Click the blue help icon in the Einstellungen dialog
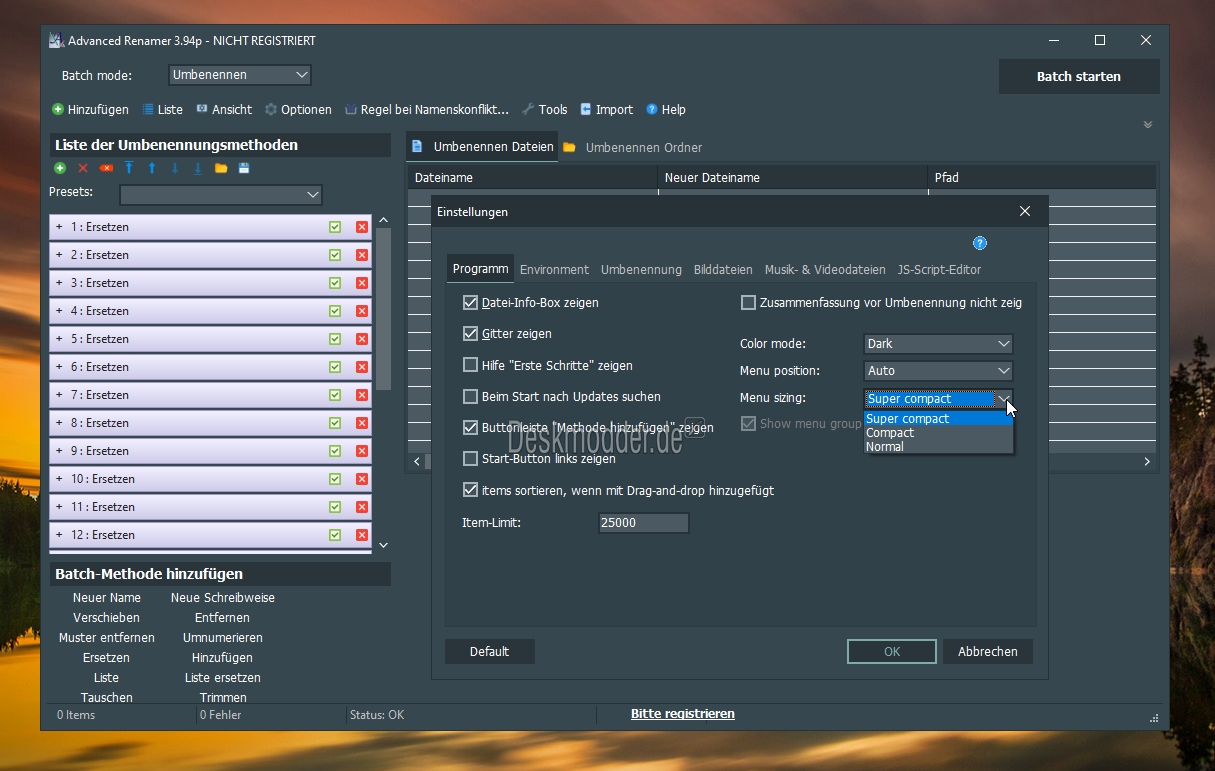Screen dimensions: 1215x771 coord(980,243)
